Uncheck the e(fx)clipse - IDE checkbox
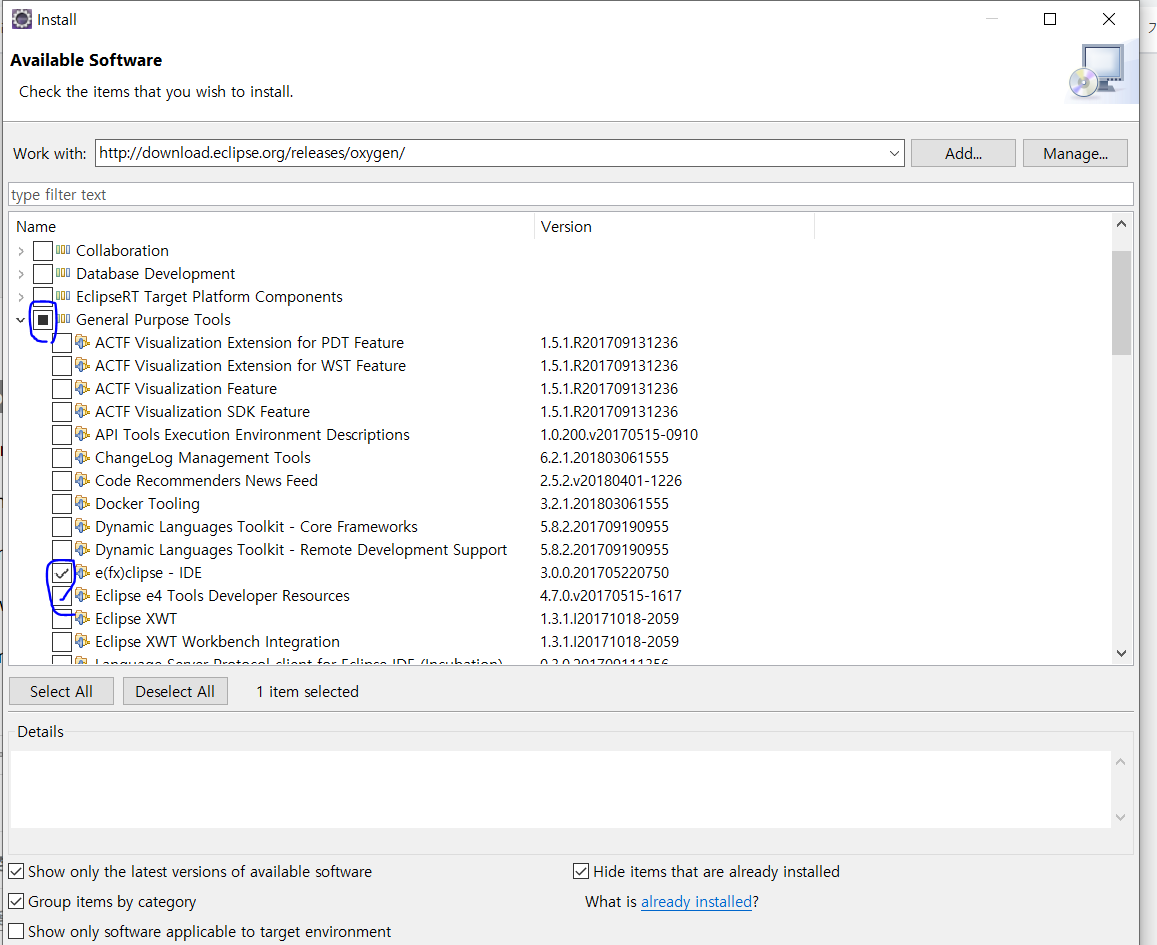 [x=62, y=573]
